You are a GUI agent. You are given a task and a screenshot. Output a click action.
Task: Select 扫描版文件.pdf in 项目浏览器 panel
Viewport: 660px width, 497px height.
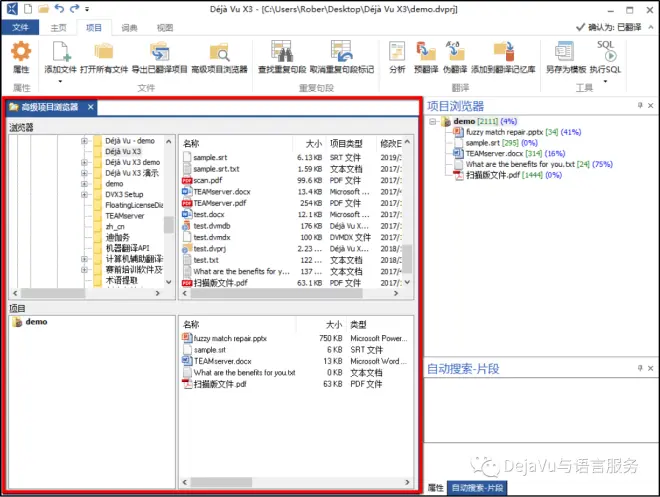click(x=493, y=175)
